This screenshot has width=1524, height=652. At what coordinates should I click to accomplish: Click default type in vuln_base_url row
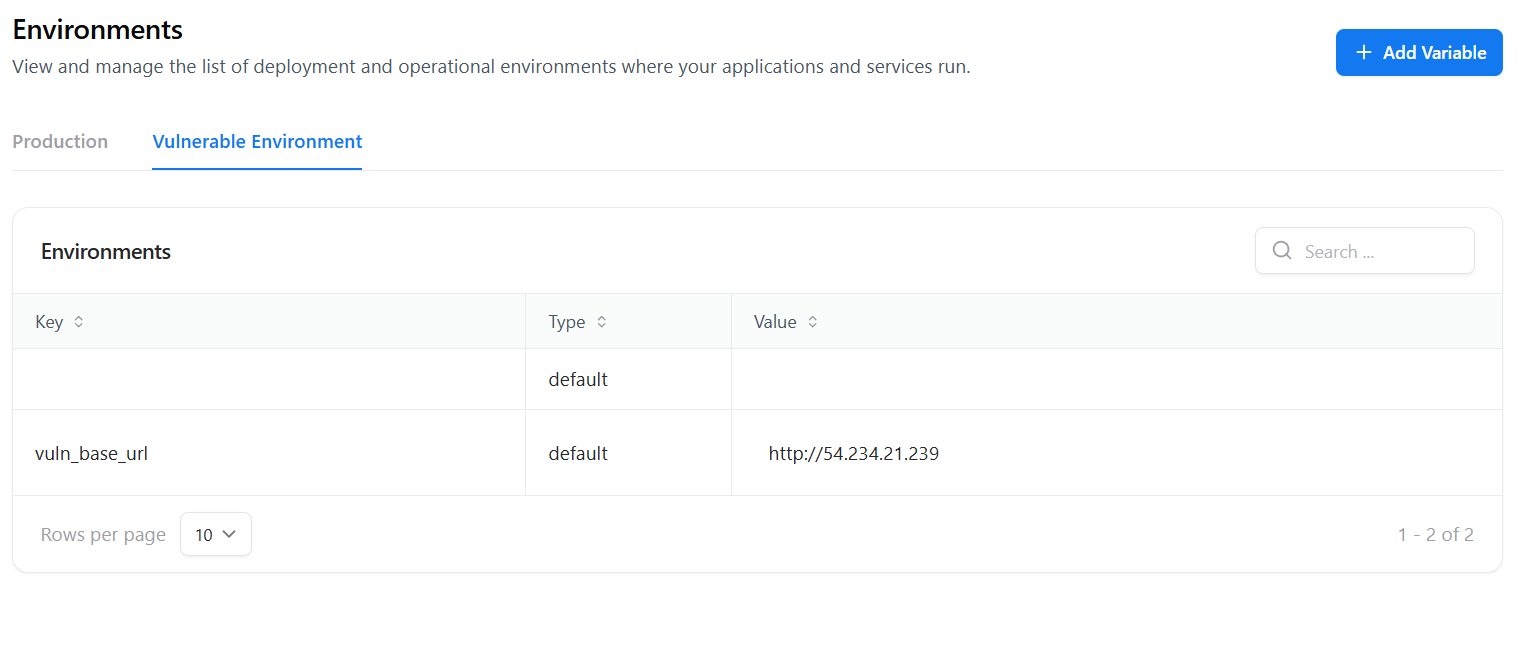578,454
